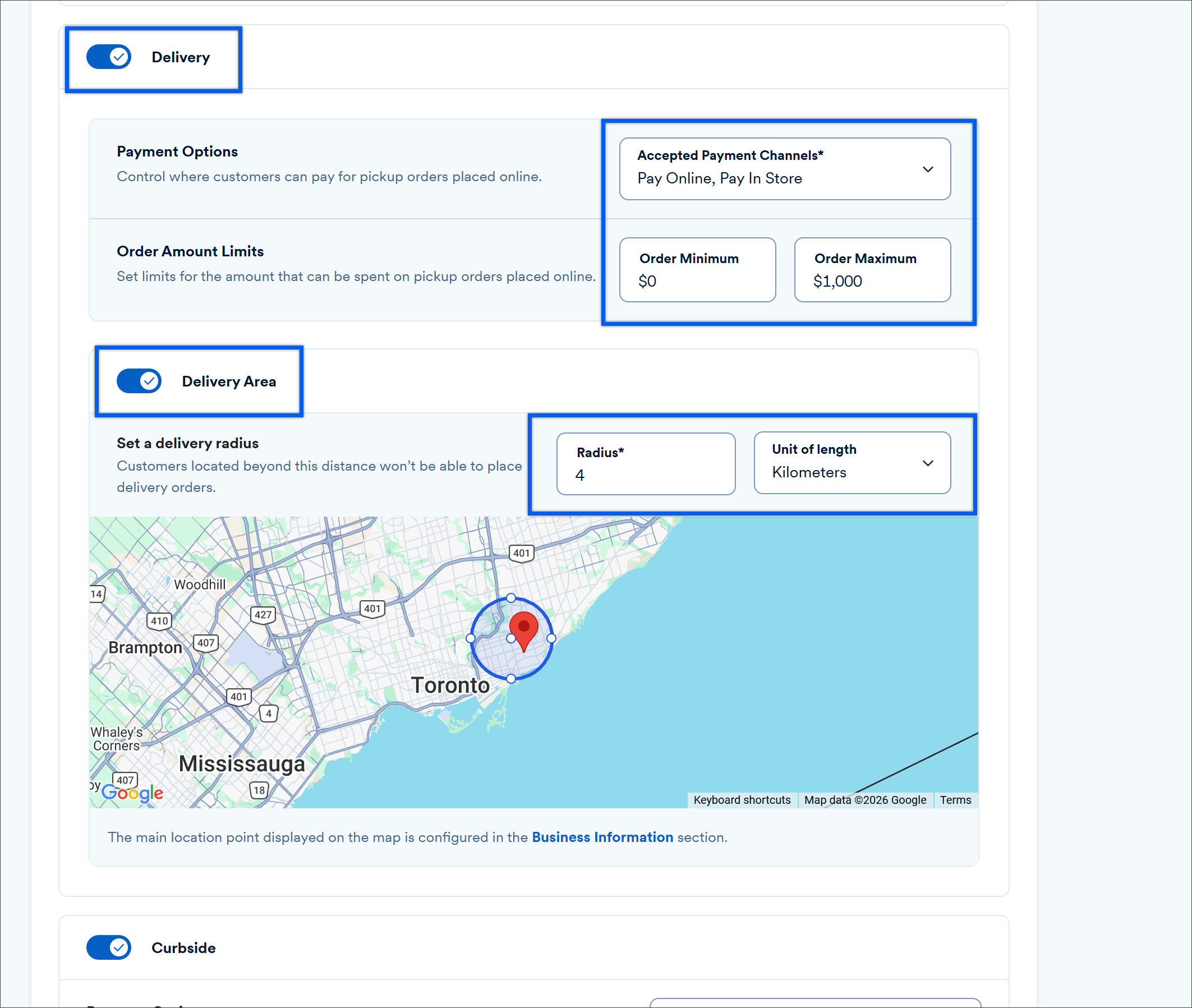Image resolution: width=1192 pixels, height=1008 pixels.
Task: Click the Woodhill label on map
Action: click(200, 584)
